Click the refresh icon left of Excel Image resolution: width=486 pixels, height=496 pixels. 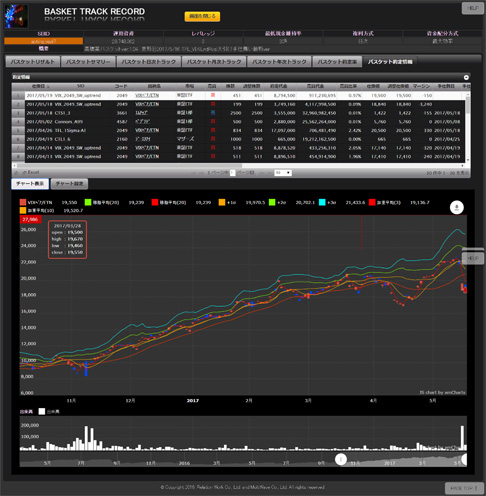16,172
